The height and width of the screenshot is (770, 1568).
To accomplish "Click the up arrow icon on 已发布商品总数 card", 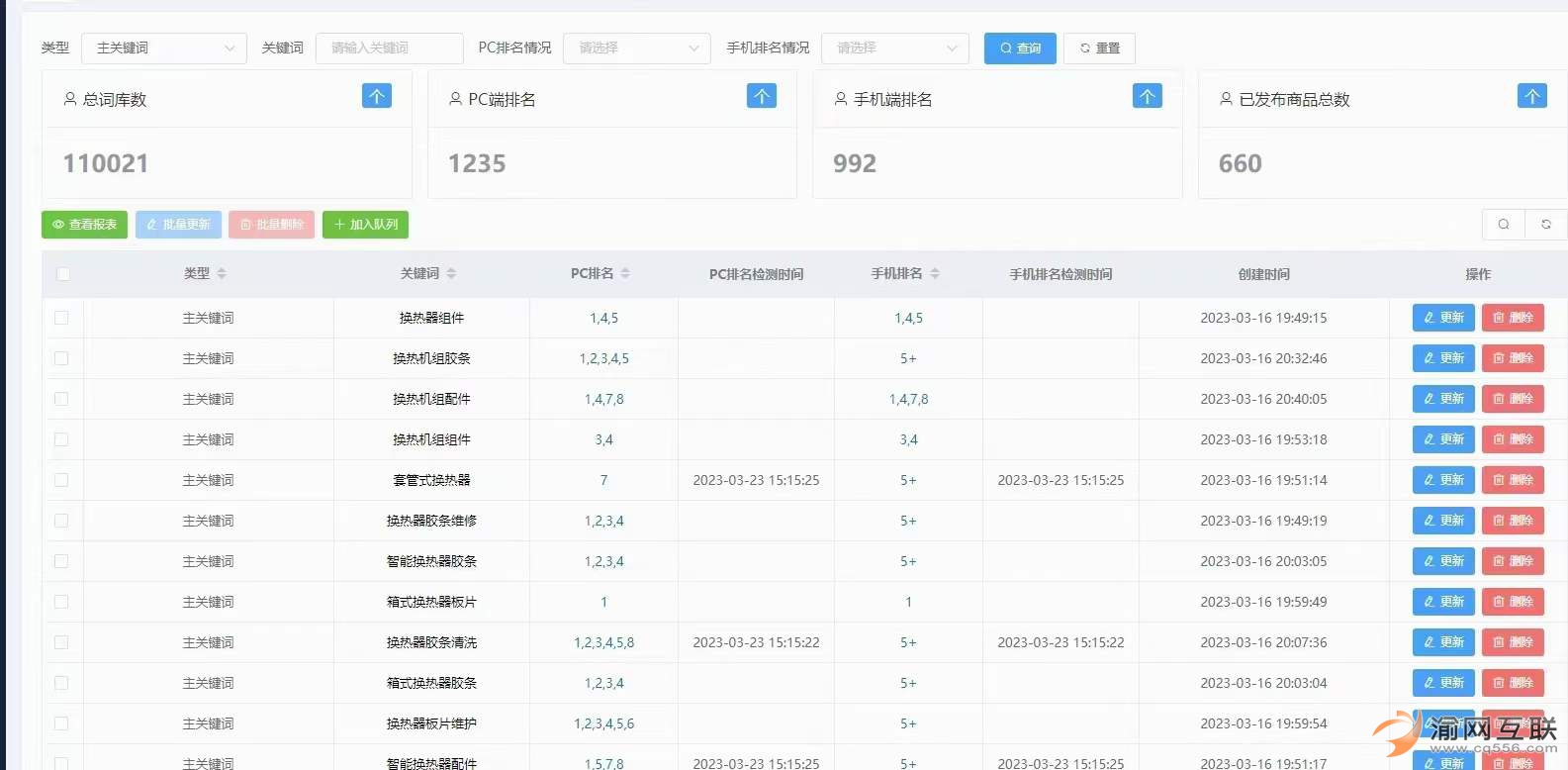I will point(1531,96).
